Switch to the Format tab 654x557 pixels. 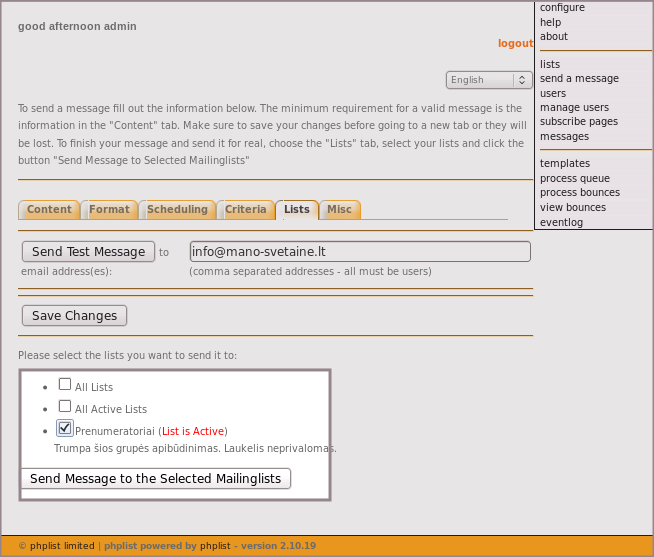109,210
